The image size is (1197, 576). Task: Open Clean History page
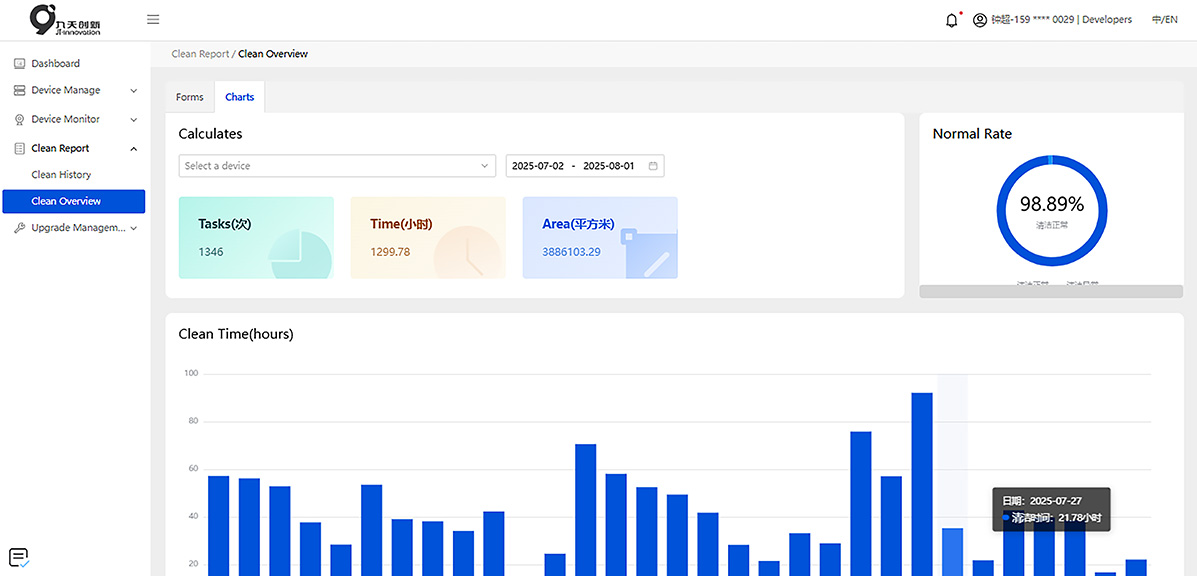(61, 175)
